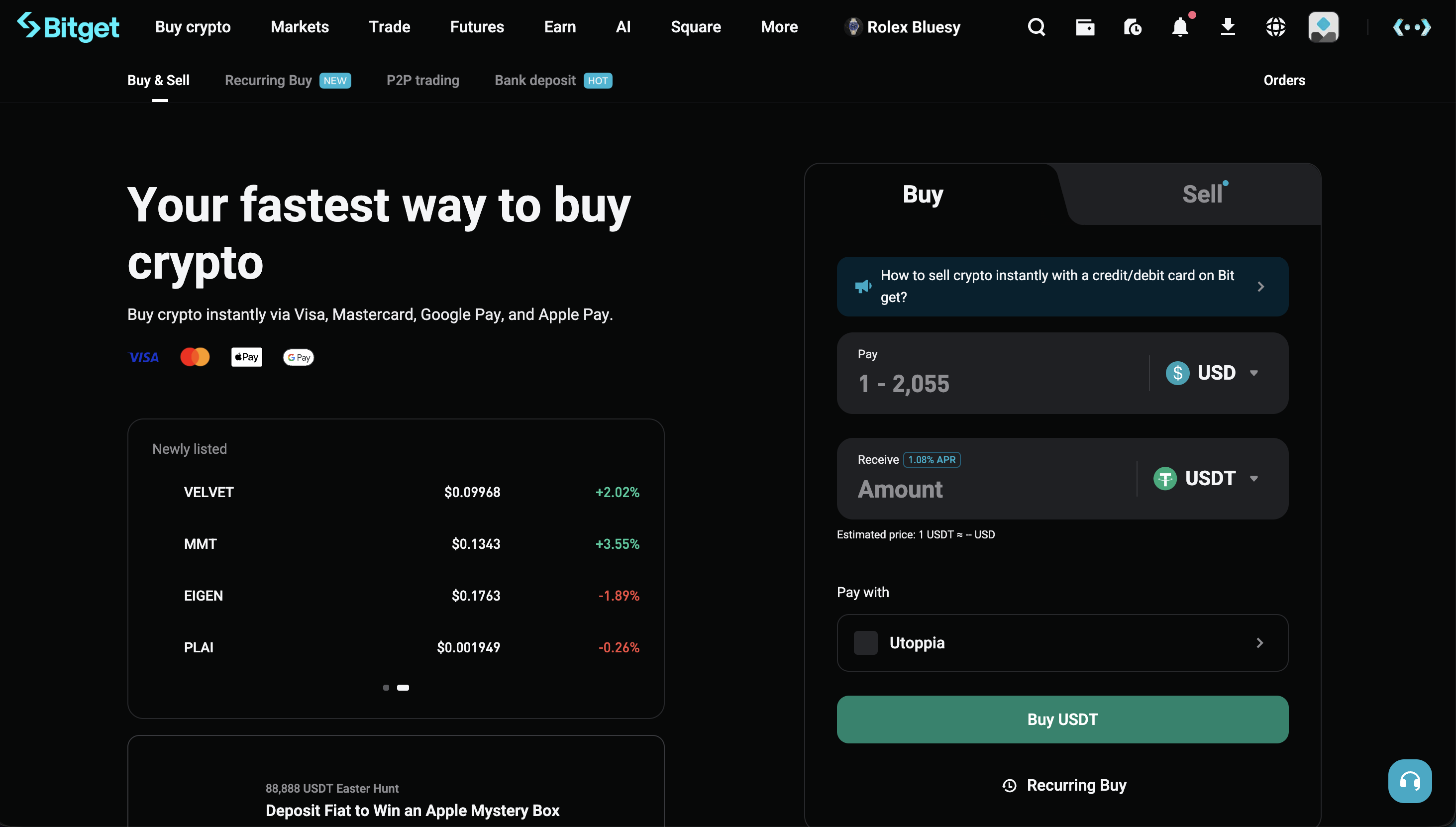
Task: Open the order history clock icon
Action: [x=1133, y=27]
